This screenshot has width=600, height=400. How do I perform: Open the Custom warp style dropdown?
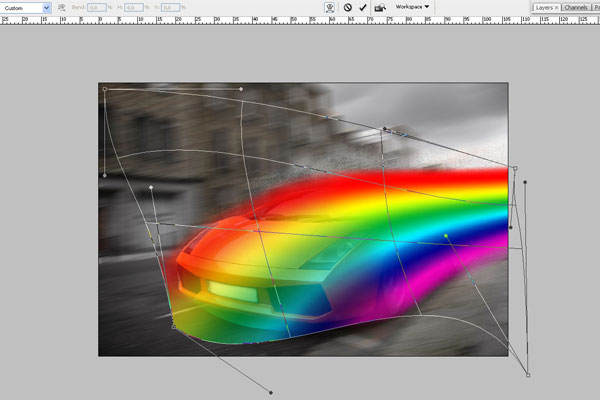tap(26, 8)
